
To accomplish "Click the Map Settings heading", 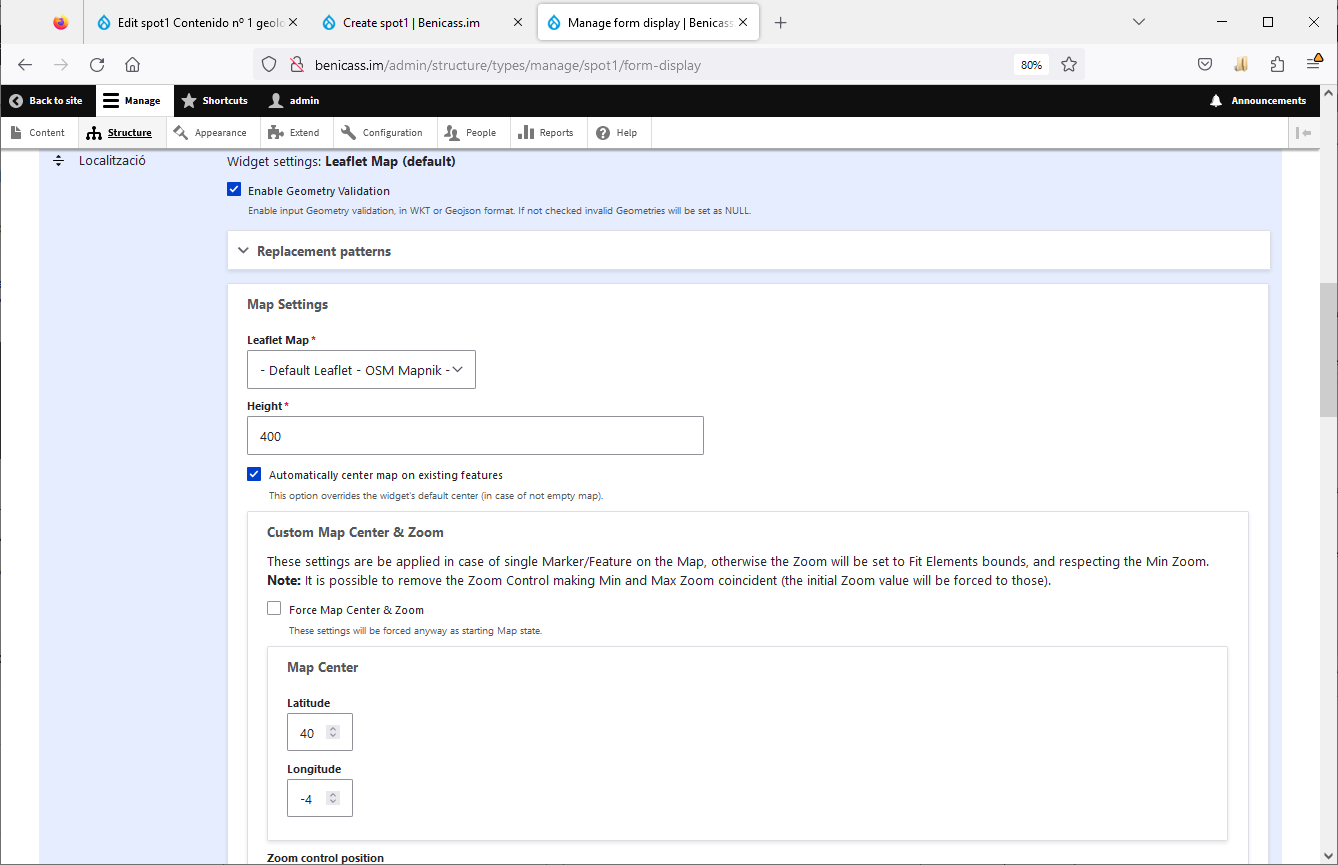I will tap(287, 304).
